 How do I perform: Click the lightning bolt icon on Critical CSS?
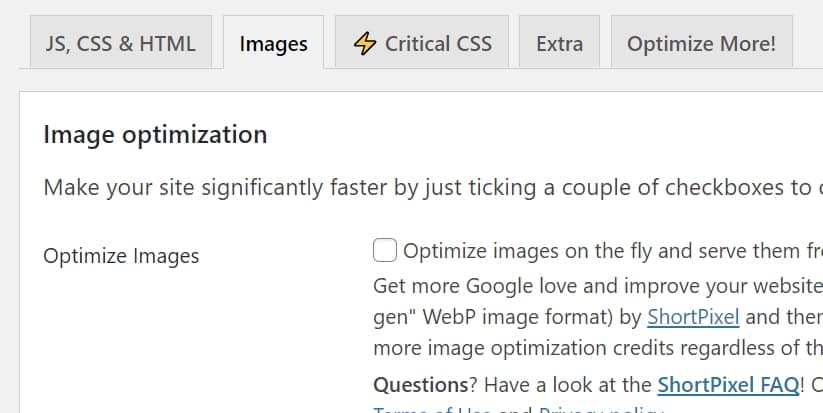(x=366, y=44)
